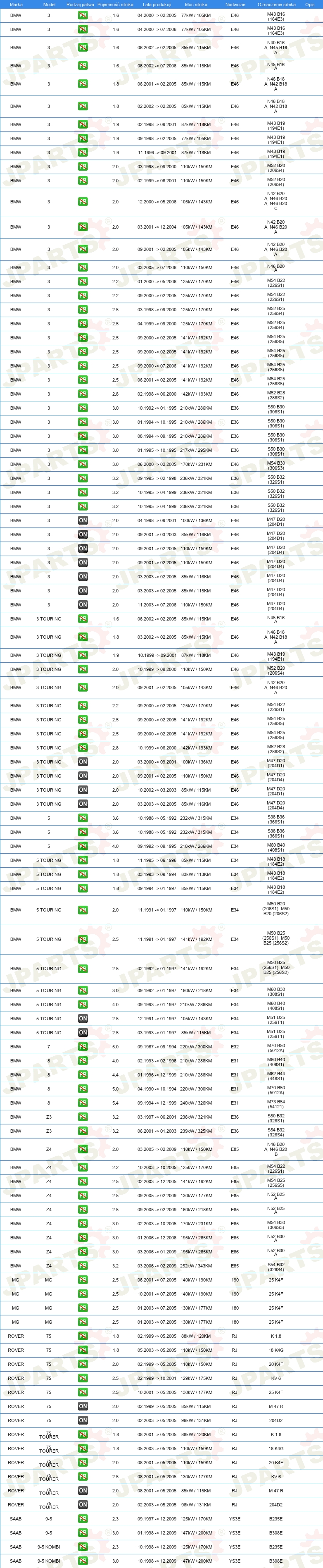Image resolution: width=323 pixels, height=1568 pixels.
Task: Click PB icon in BMW 3 1.8 06.2001 -> 02.2005 row
Action: (x=83, y=84)
